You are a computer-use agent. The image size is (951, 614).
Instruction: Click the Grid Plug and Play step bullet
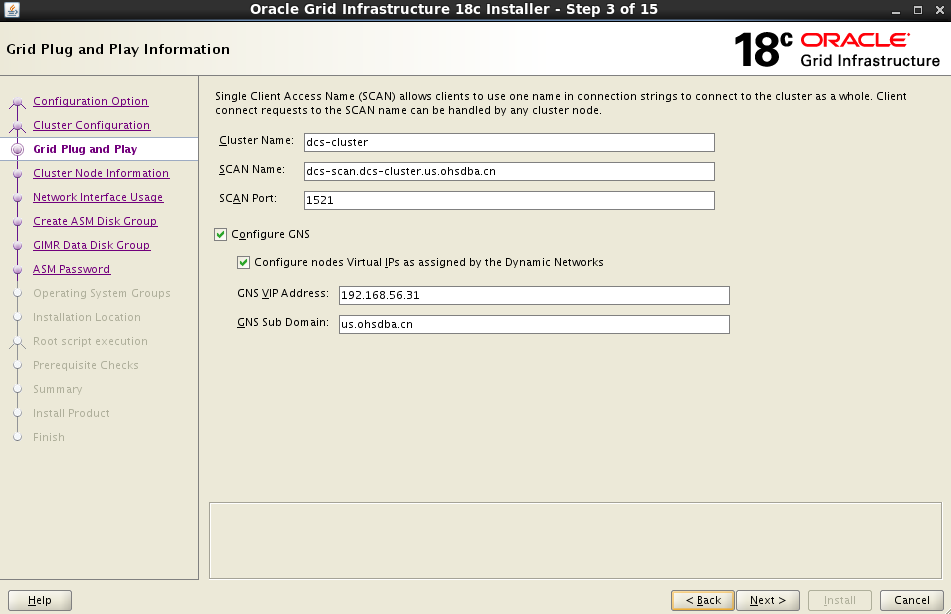[x=18, y=149]
